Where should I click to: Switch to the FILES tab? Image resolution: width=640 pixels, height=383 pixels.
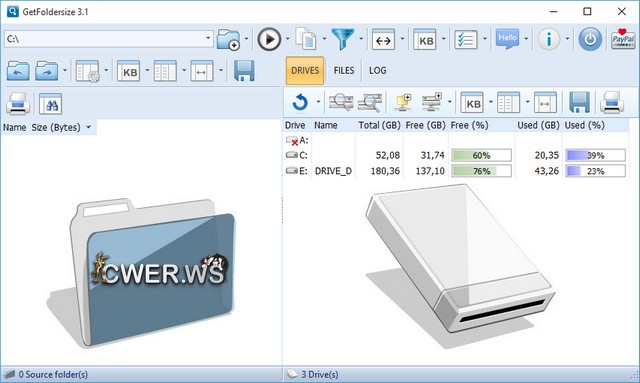[344, 71]
